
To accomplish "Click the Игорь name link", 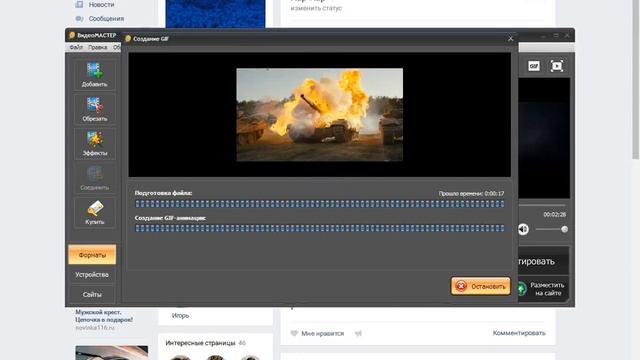I will click(180, 316).
